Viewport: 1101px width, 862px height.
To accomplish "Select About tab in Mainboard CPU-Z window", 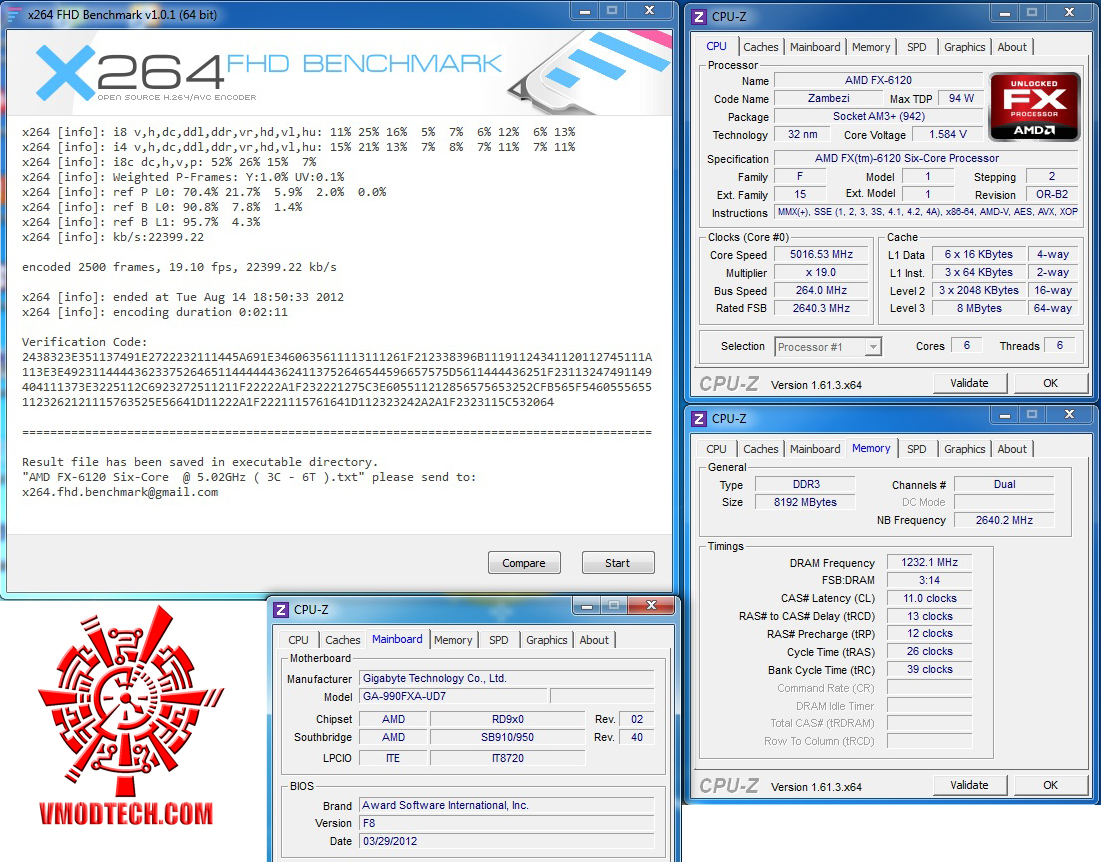I will 594,640.
